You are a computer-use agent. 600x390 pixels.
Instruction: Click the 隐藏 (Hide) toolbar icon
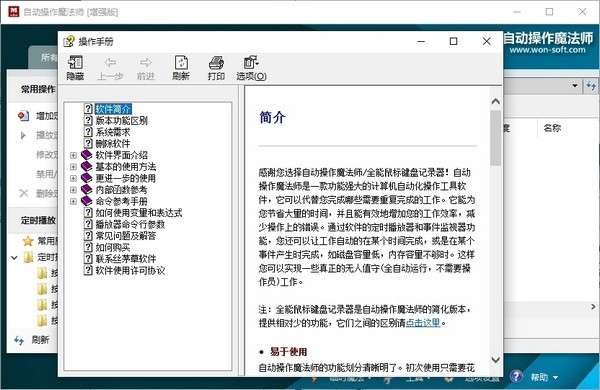(75, 62)
